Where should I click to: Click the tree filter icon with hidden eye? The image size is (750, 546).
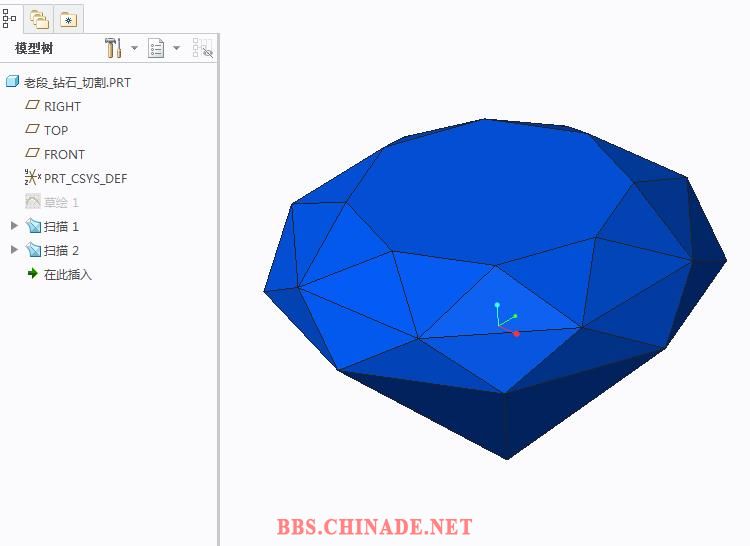coord(202,48)
